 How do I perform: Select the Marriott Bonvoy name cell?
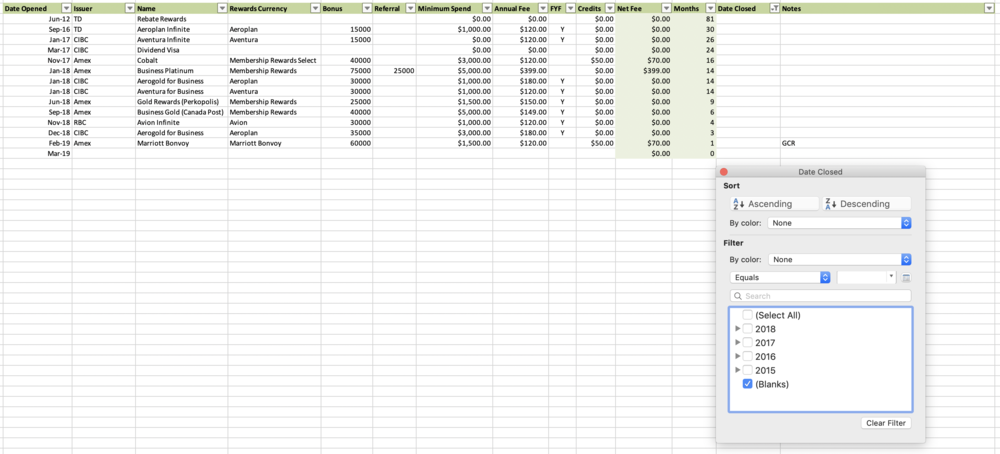[x=180, y=143]
